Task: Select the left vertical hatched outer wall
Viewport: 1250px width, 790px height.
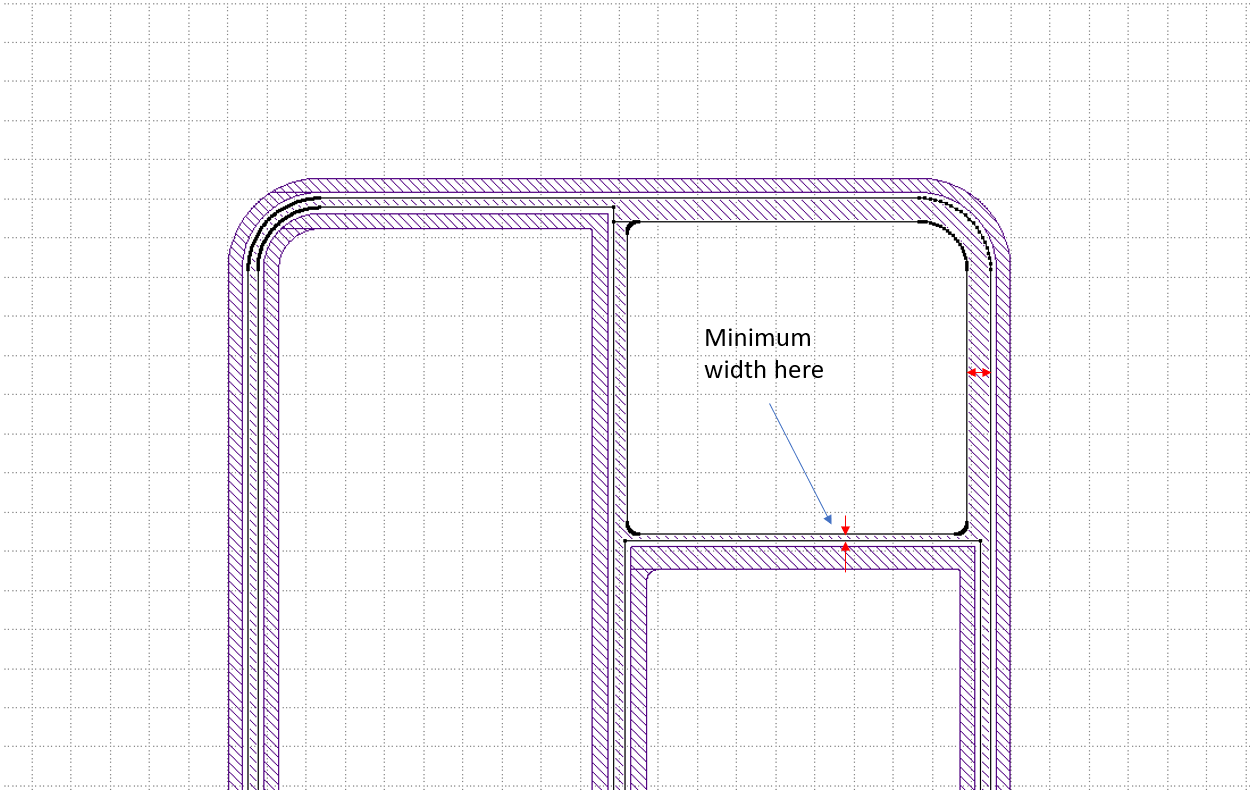Action: pos(236,500)
